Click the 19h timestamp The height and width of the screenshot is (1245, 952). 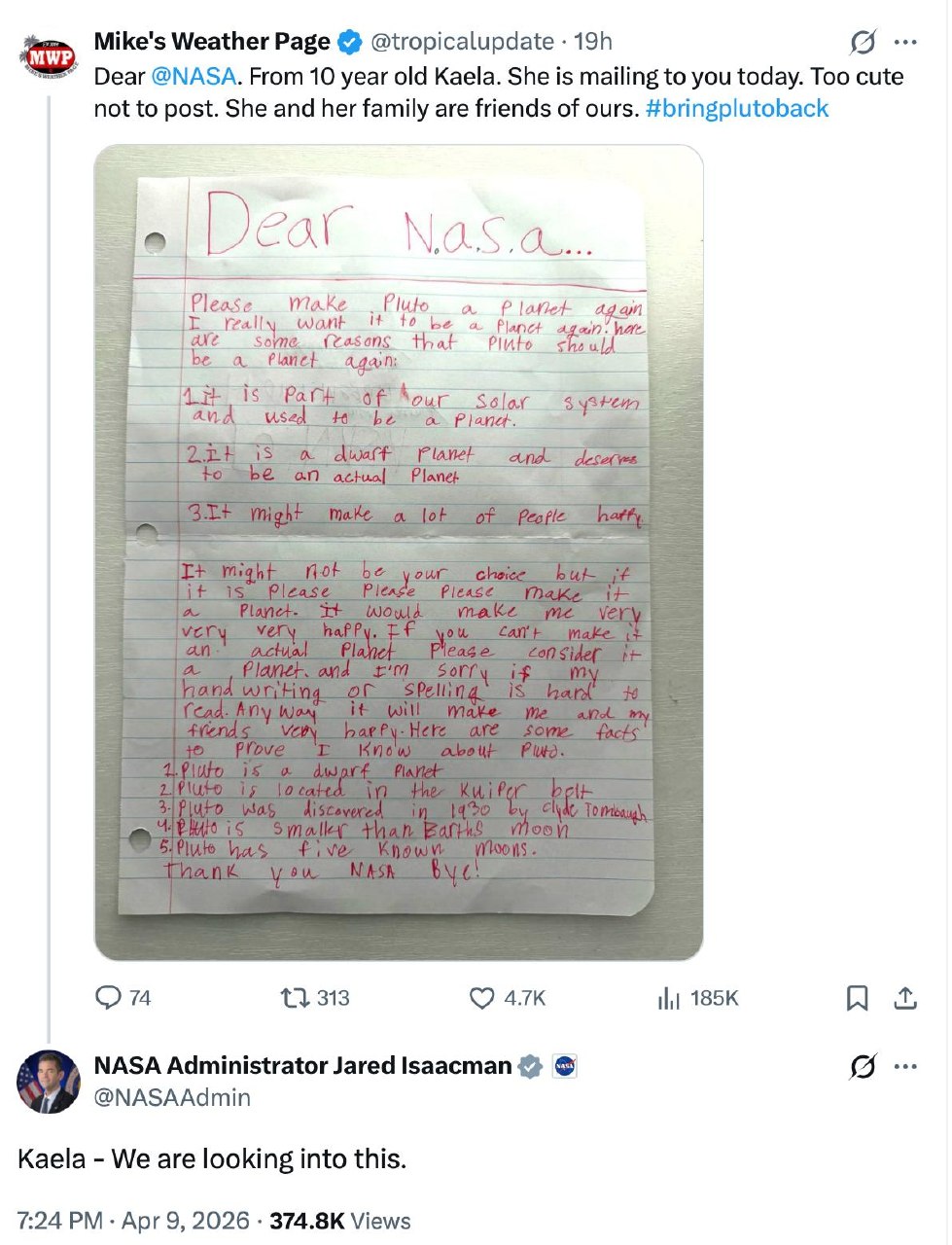point(593,42)
